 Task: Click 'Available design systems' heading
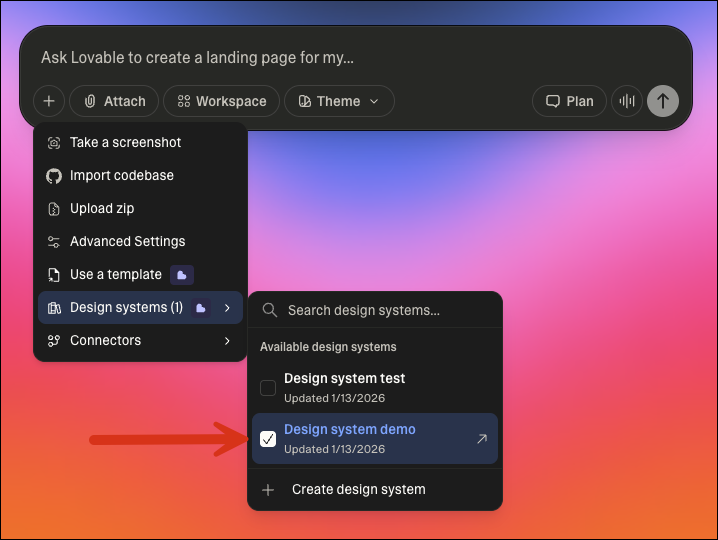[x=328, y=347]
